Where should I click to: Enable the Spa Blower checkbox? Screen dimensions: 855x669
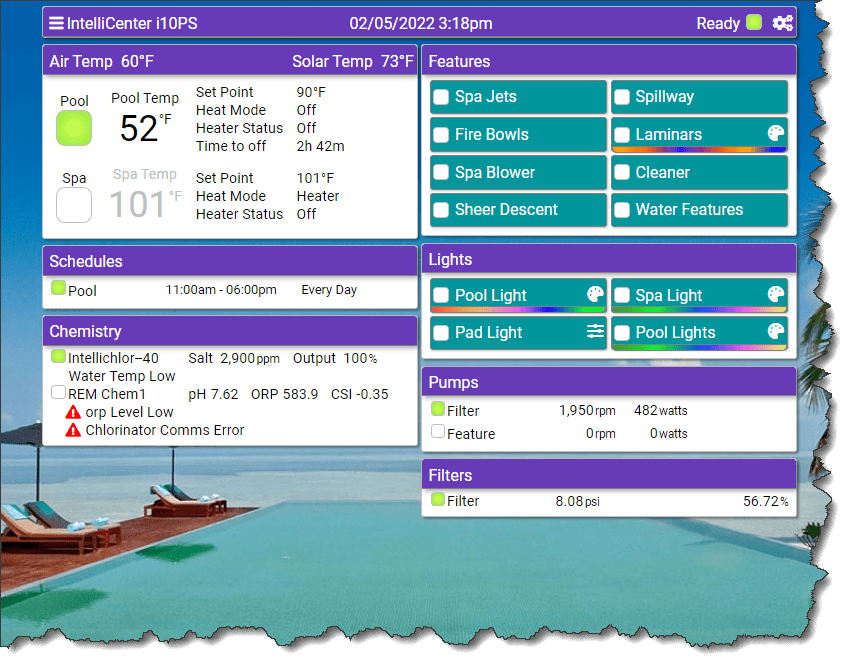[x=441, y=172]
